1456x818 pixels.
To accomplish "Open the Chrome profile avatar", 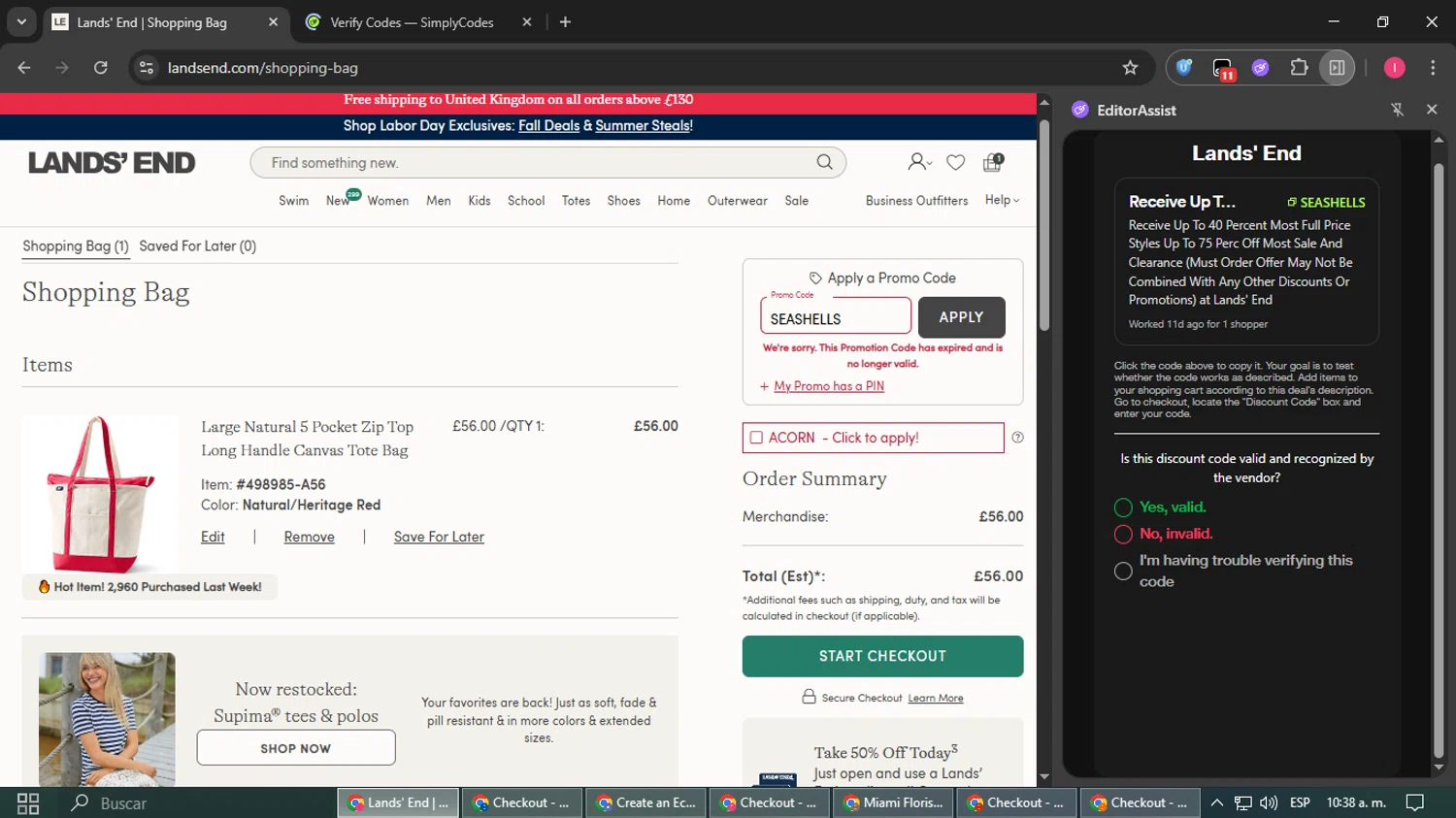I will tap(1394, 68).
